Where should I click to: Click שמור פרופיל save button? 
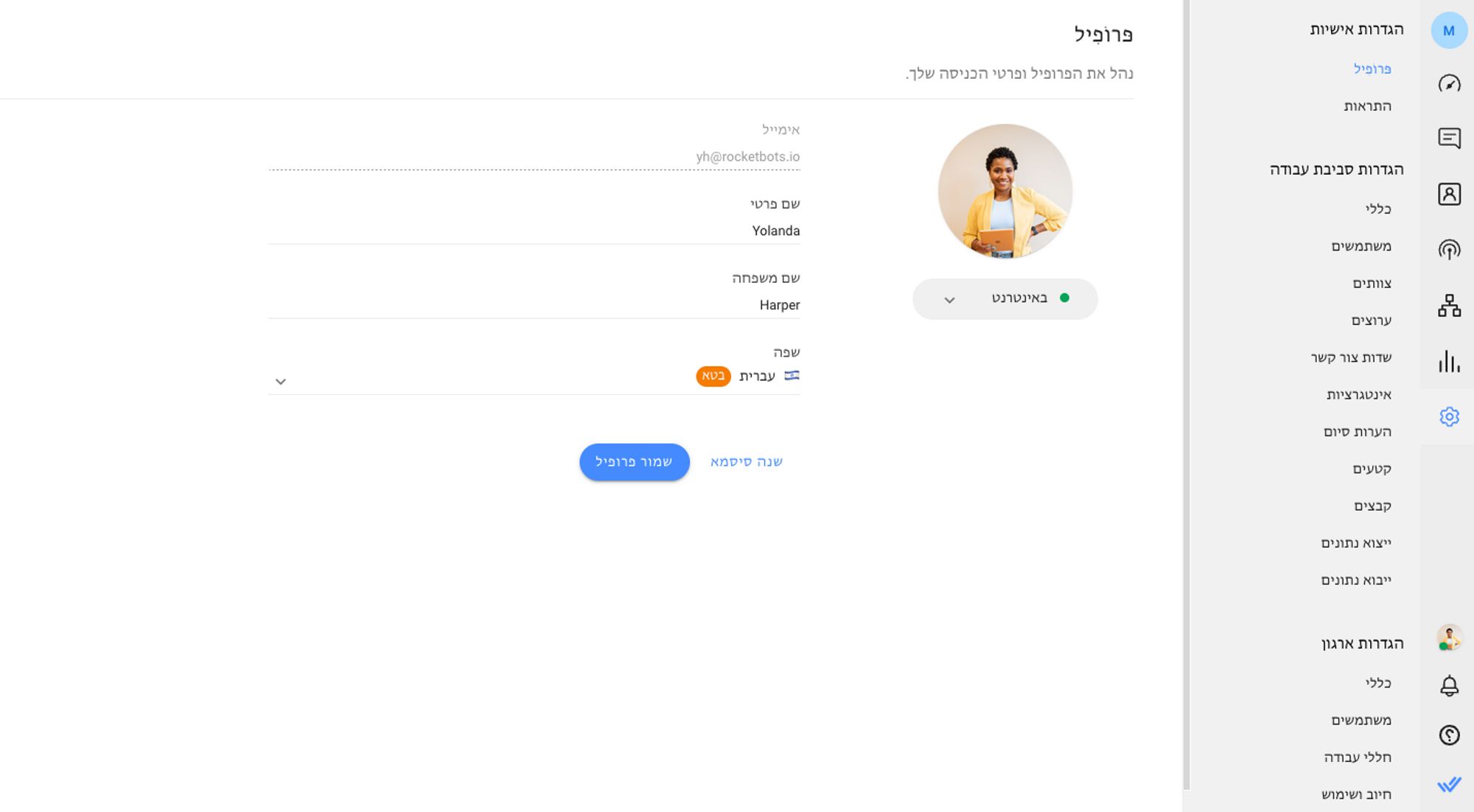click(x=633, y=461)
